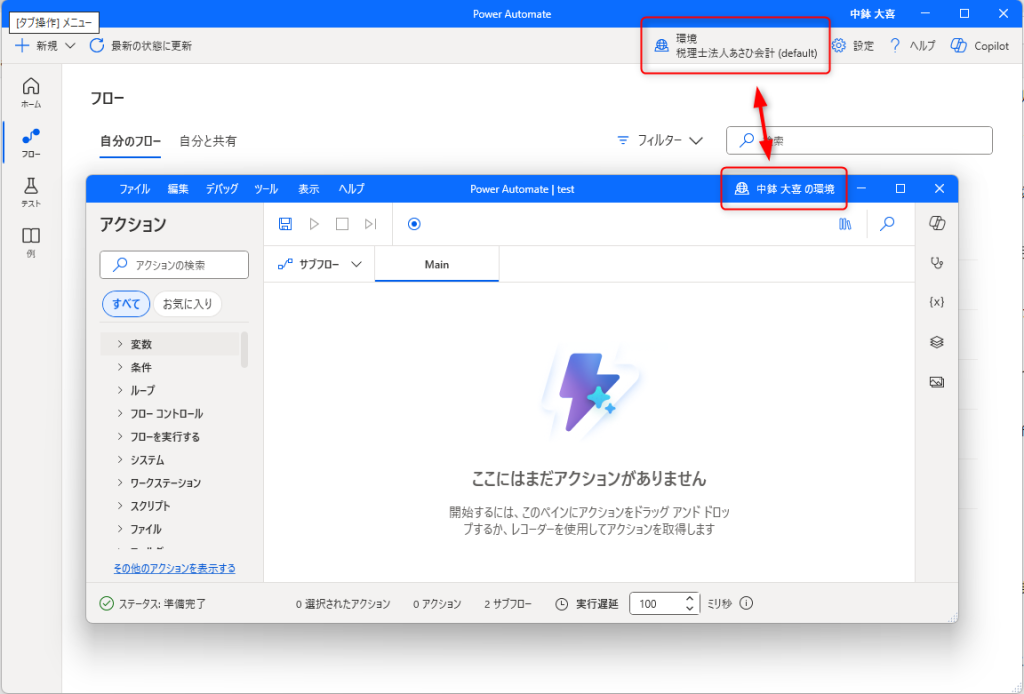Click the 実行遅延 info icon
This screenshot has height=694, width=1024.
point(746,603)
